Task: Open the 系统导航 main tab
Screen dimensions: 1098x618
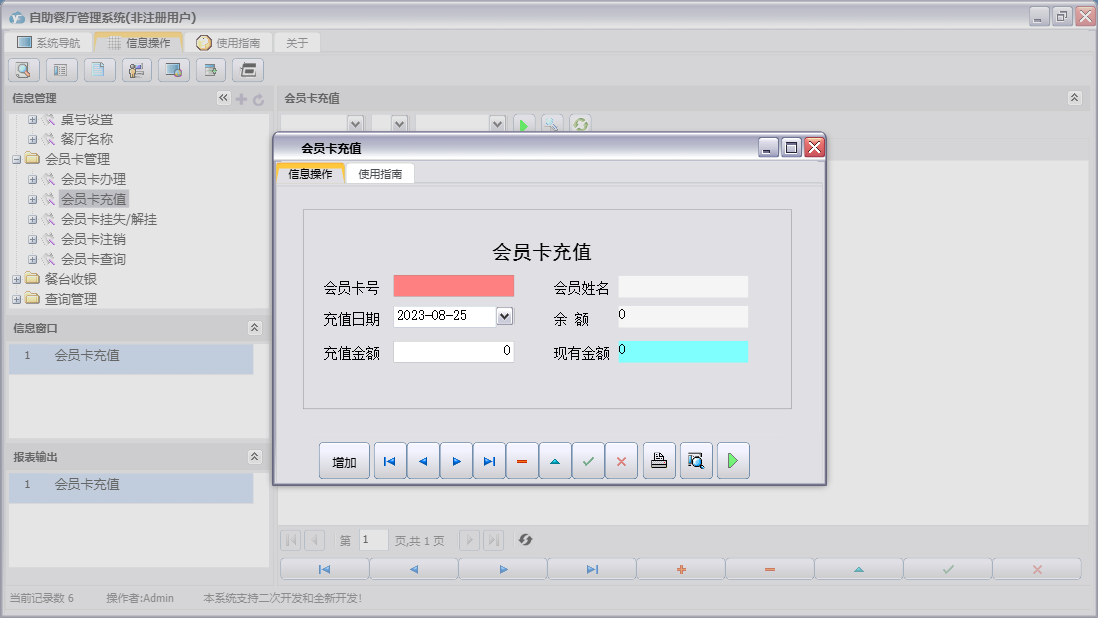Action: (48, 43)
